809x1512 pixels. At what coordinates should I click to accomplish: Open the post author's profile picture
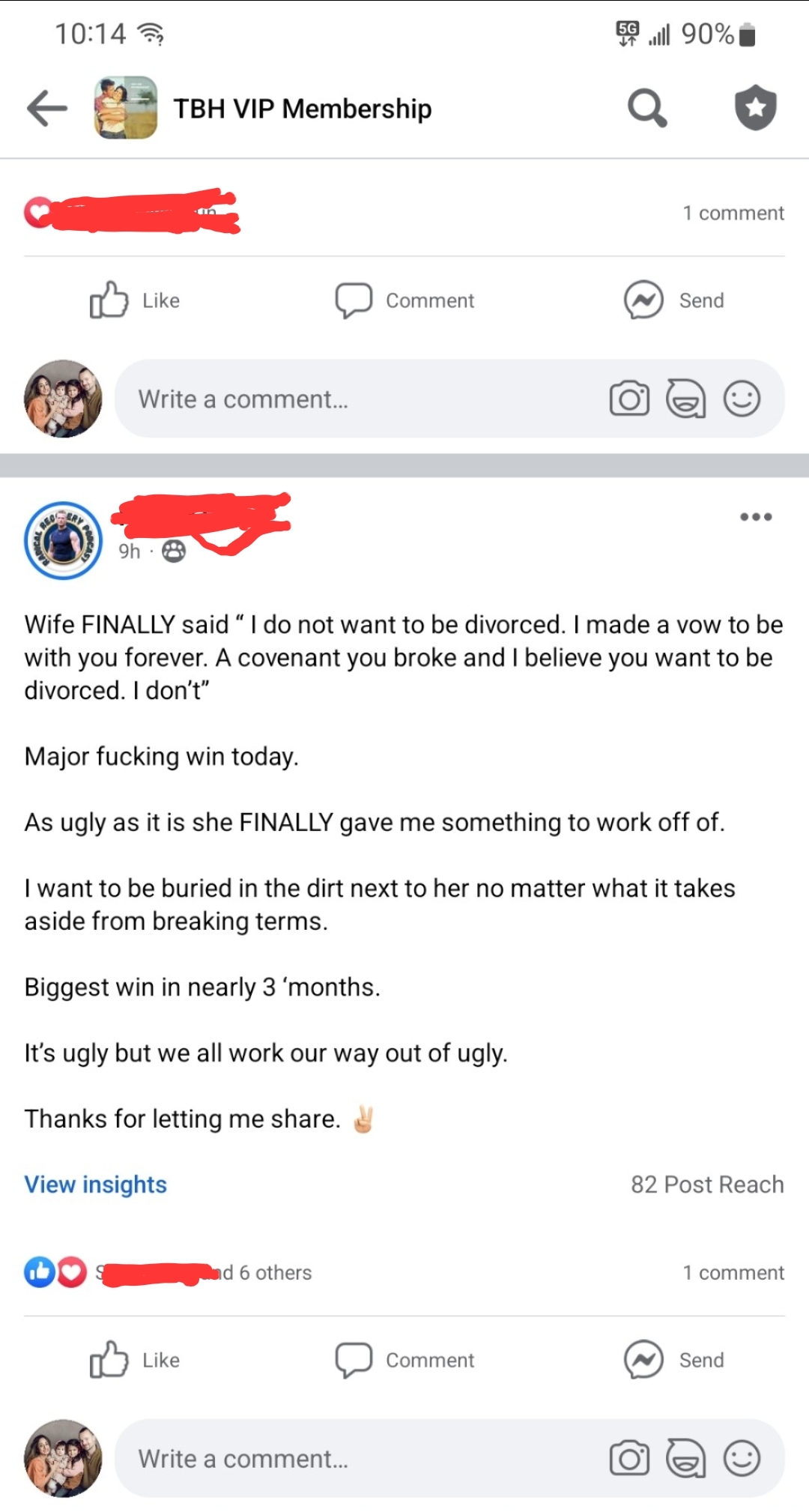point(63,540)
